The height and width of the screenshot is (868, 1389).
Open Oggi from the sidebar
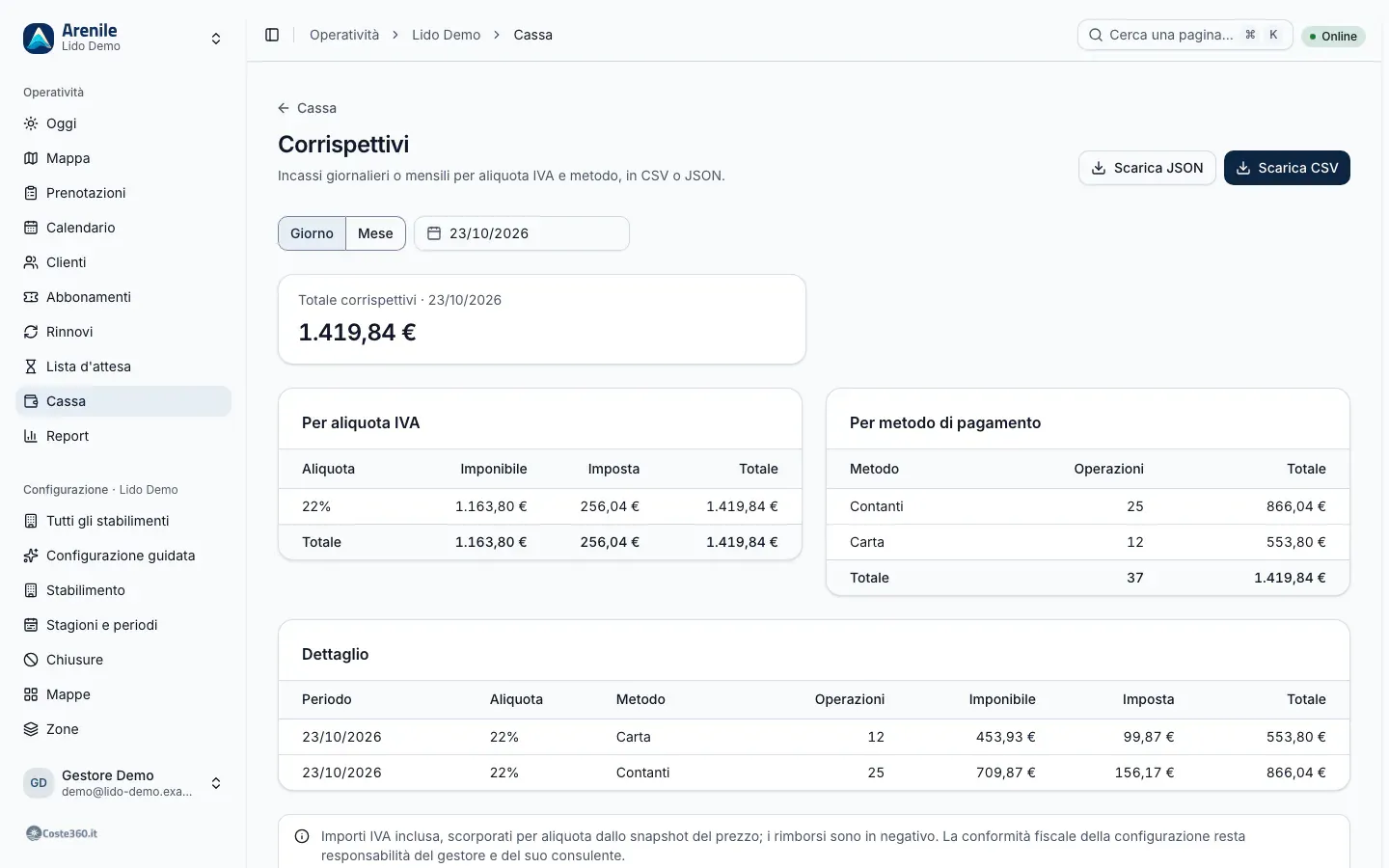point(123,123)
